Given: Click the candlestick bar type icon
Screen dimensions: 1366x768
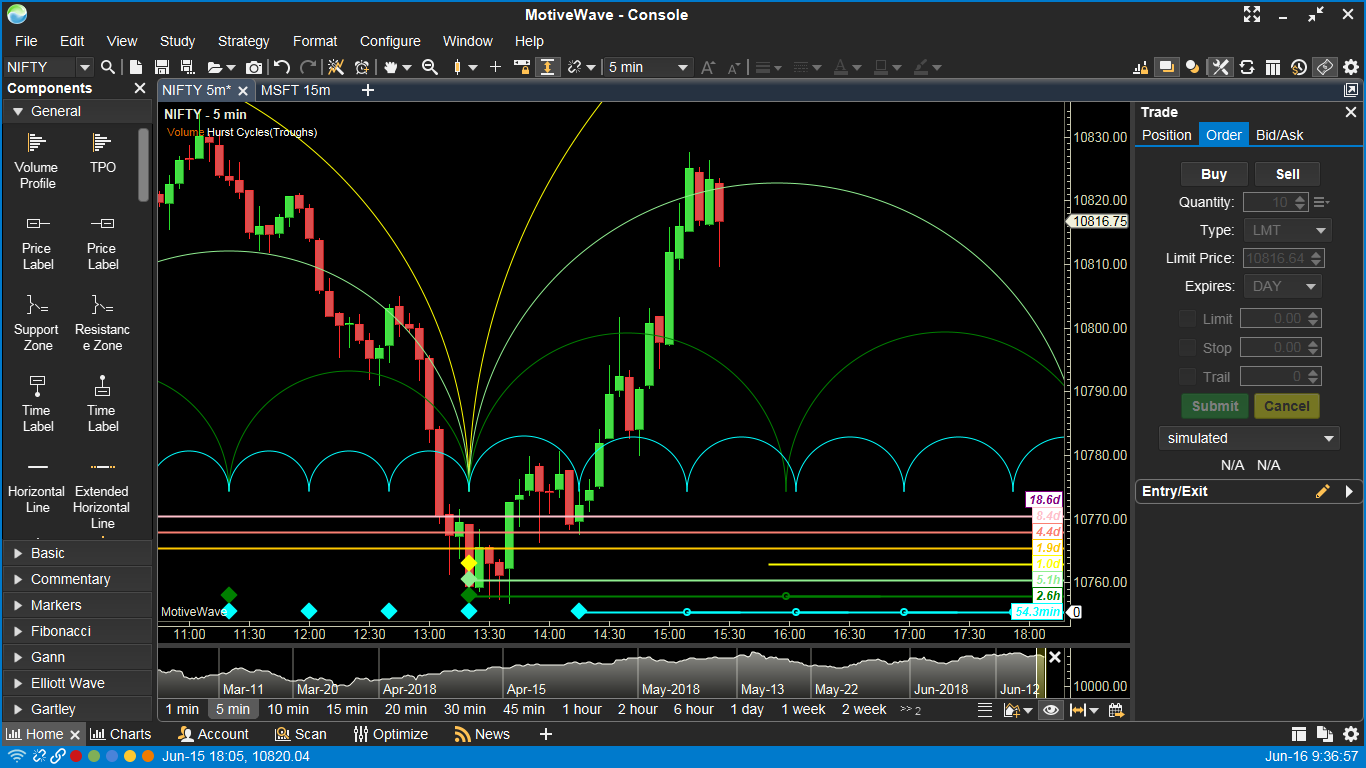Looking at the screenshot, I should 459,67.
